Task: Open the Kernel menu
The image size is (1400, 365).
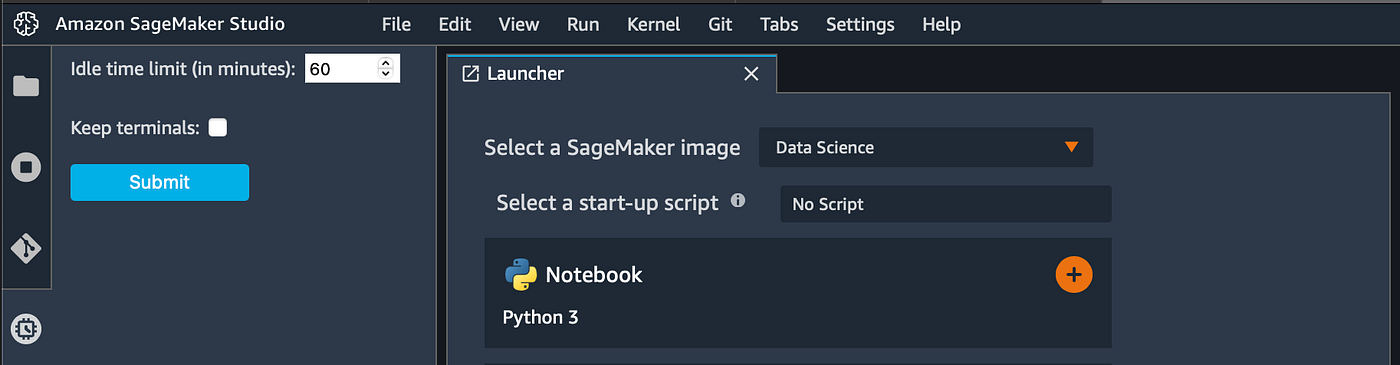Action: pos(653,24)
